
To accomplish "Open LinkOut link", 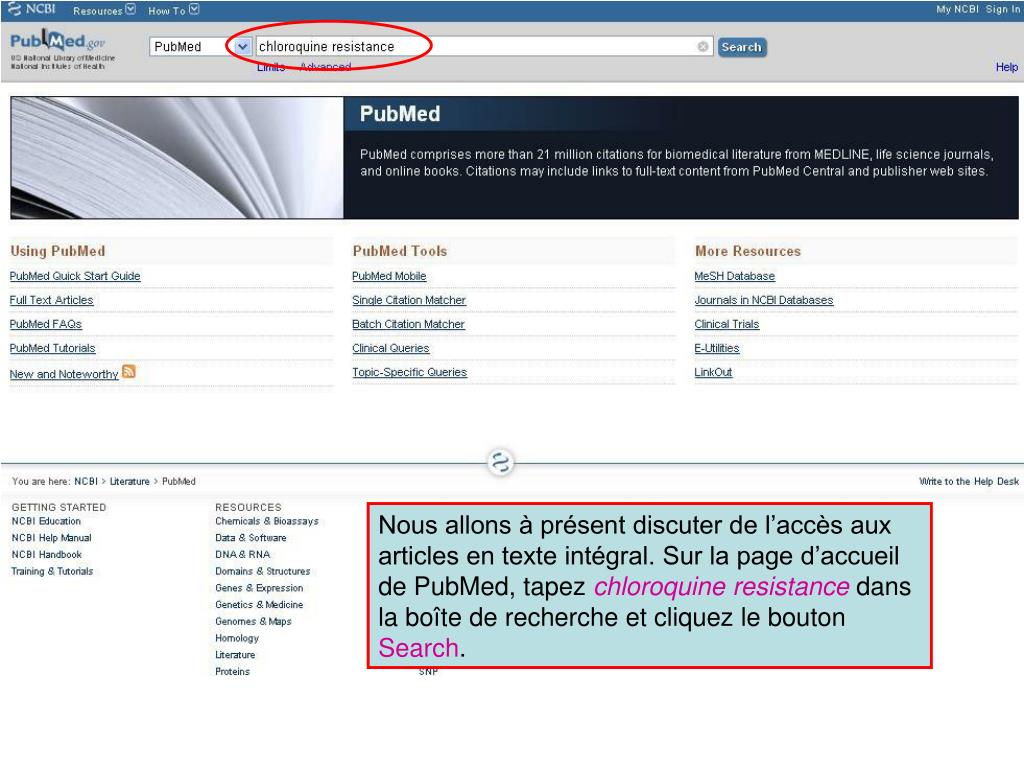I will [x=713, y=372].
